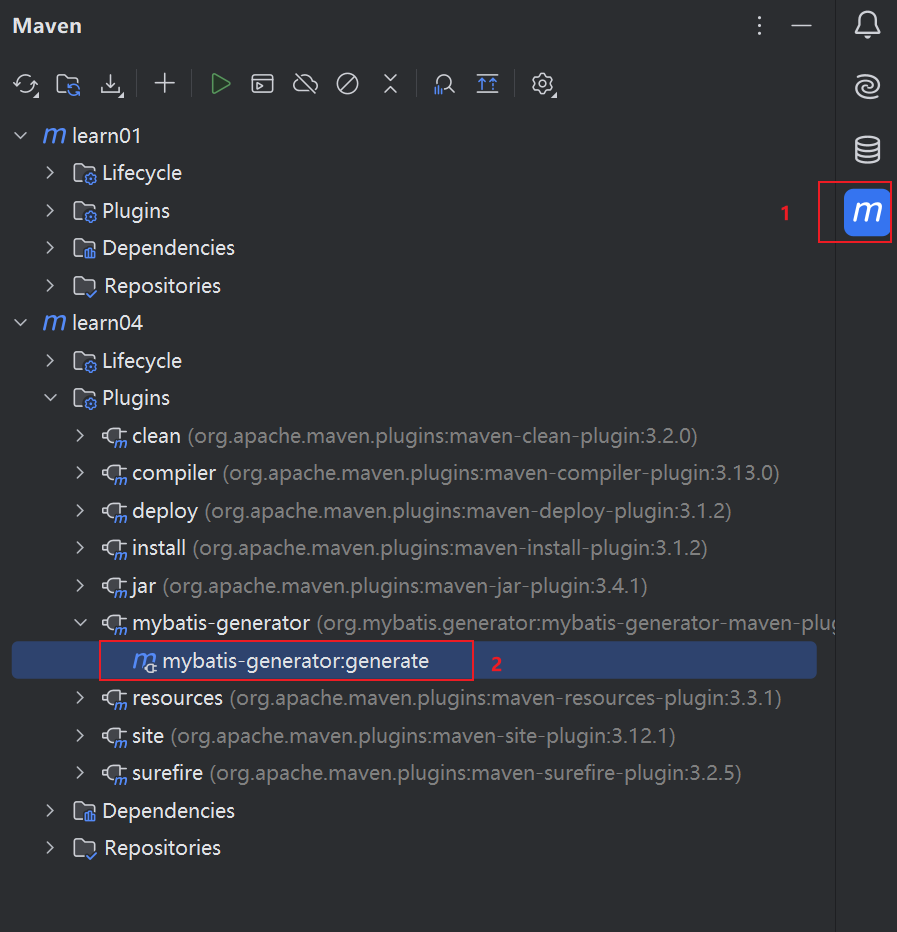
Task: Collapse Plugins under learn04
Action: 51,398
